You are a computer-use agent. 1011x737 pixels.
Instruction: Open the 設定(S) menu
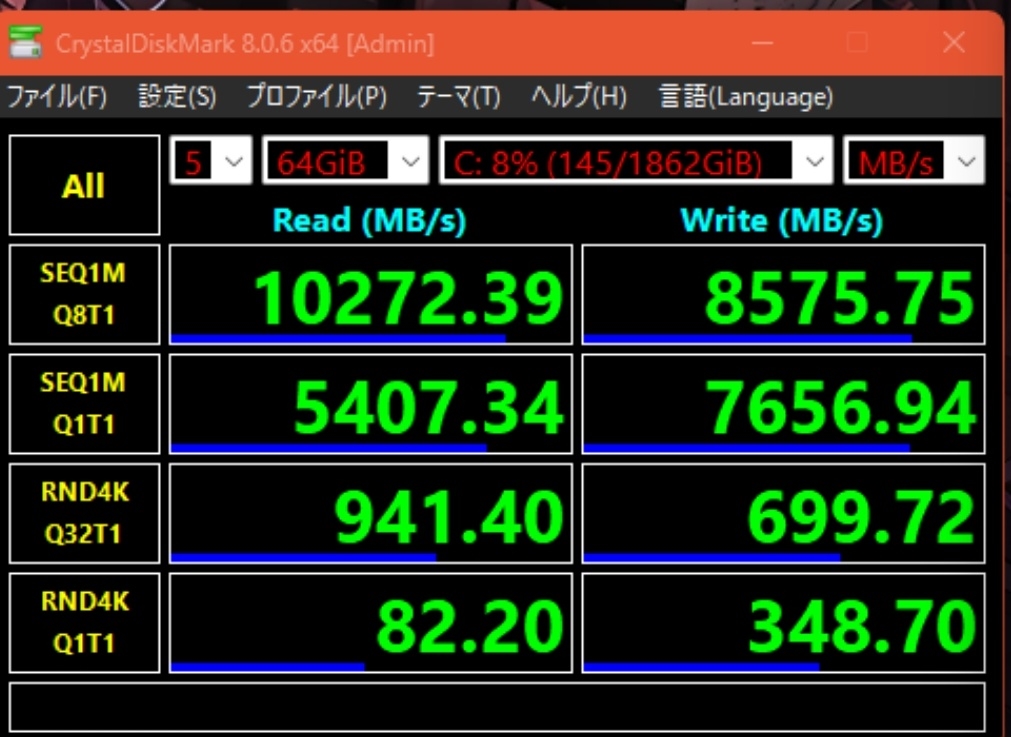tap(177, 97)
